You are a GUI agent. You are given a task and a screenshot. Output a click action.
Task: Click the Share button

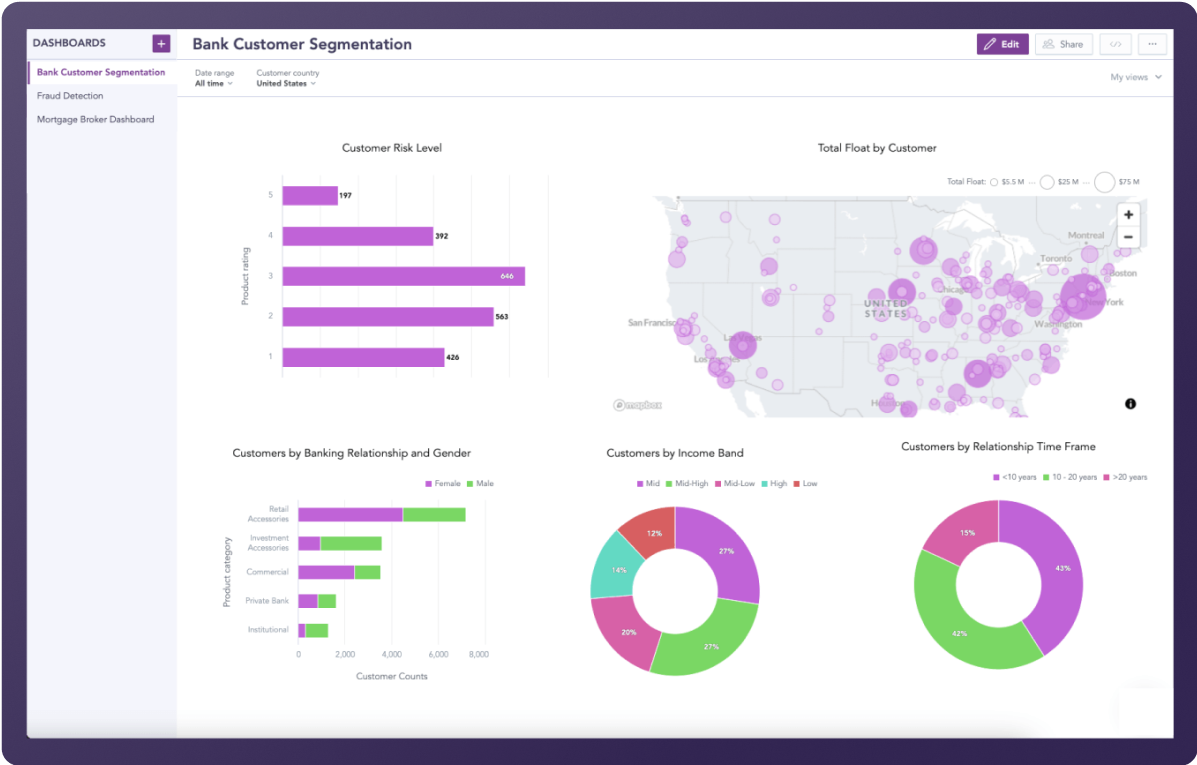coord(1063,44)
